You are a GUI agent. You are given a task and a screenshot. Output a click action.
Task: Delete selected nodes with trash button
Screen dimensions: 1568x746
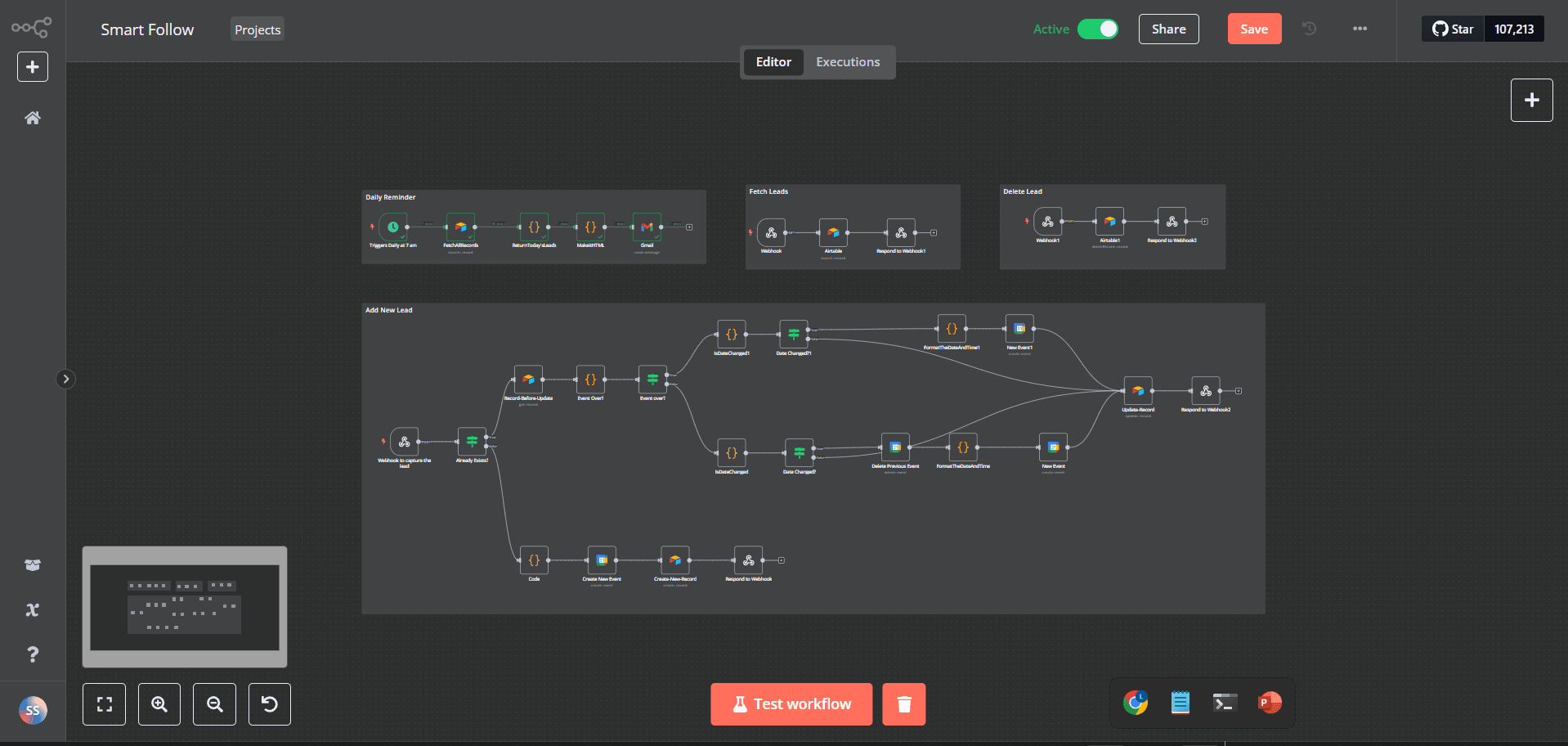pyautogui.click(x=903, y=704)
